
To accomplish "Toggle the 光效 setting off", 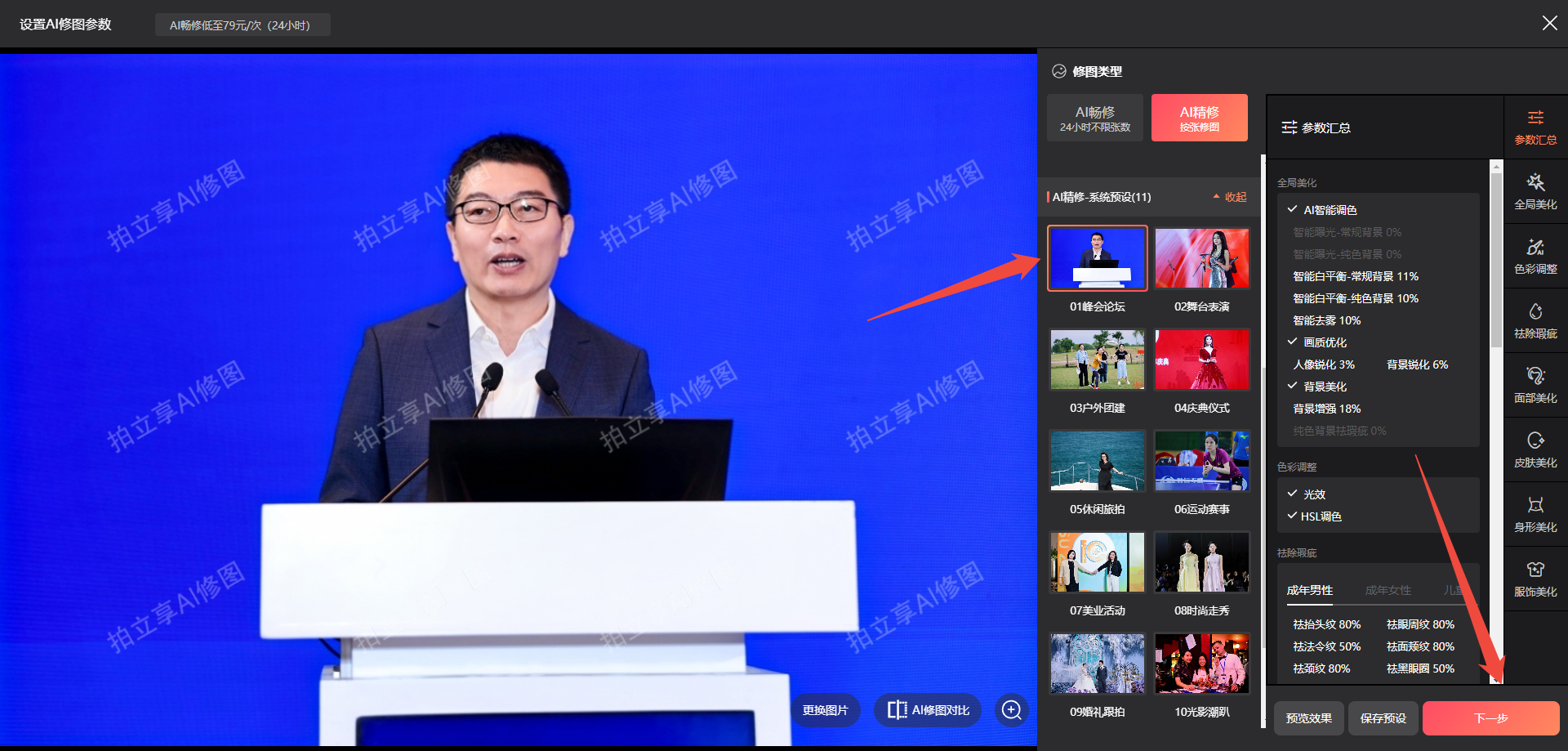I will [x=1292, y=494].
